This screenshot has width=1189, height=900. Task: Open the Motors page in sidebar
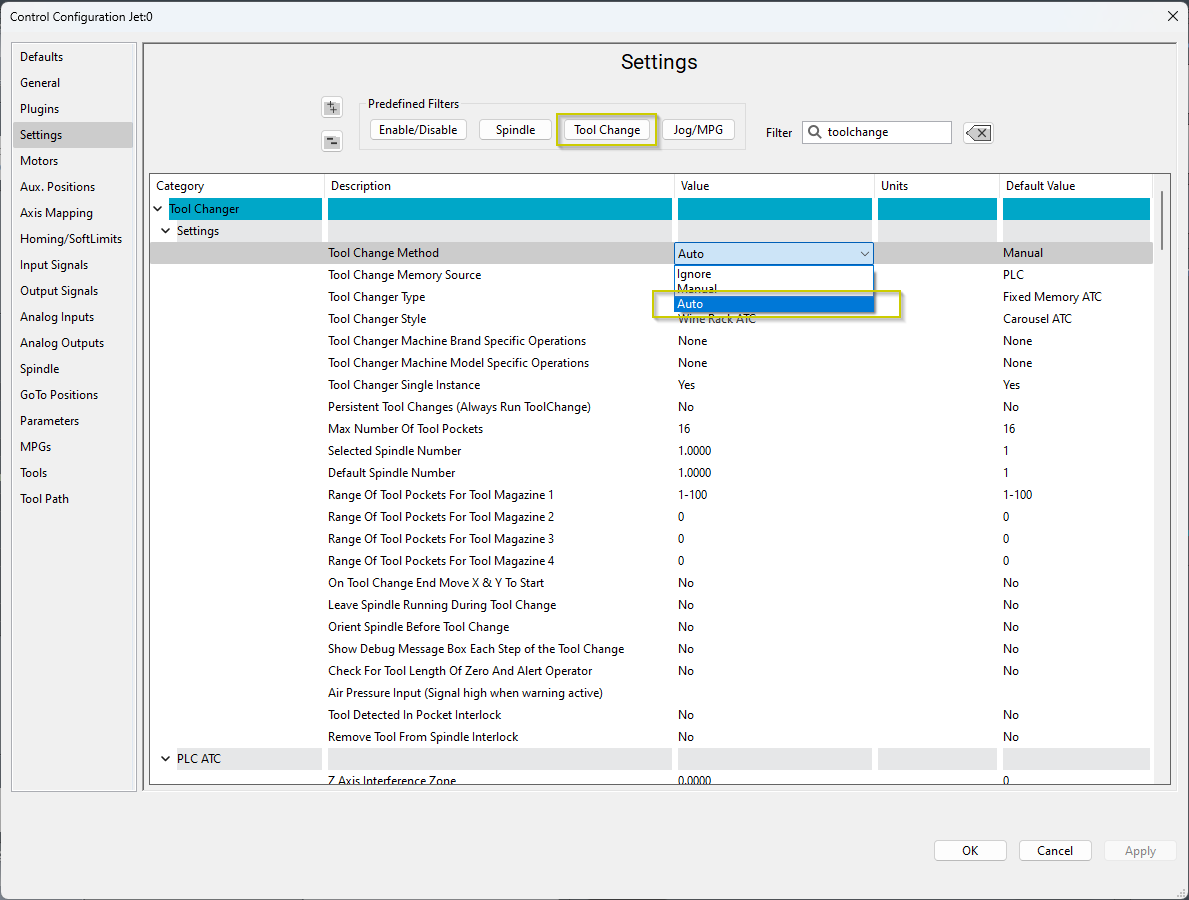pos(39,161)
